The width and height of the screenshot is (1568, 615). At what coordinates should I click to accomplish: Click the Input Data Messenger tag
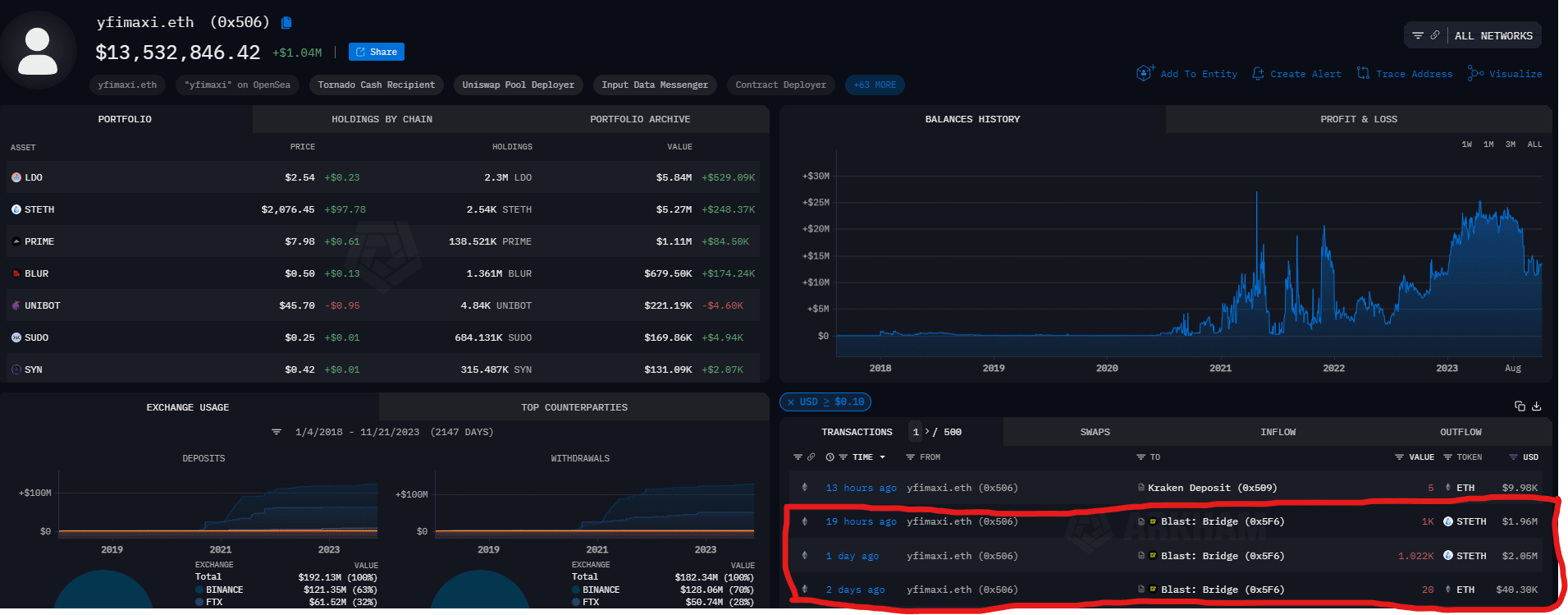[655, 85]
